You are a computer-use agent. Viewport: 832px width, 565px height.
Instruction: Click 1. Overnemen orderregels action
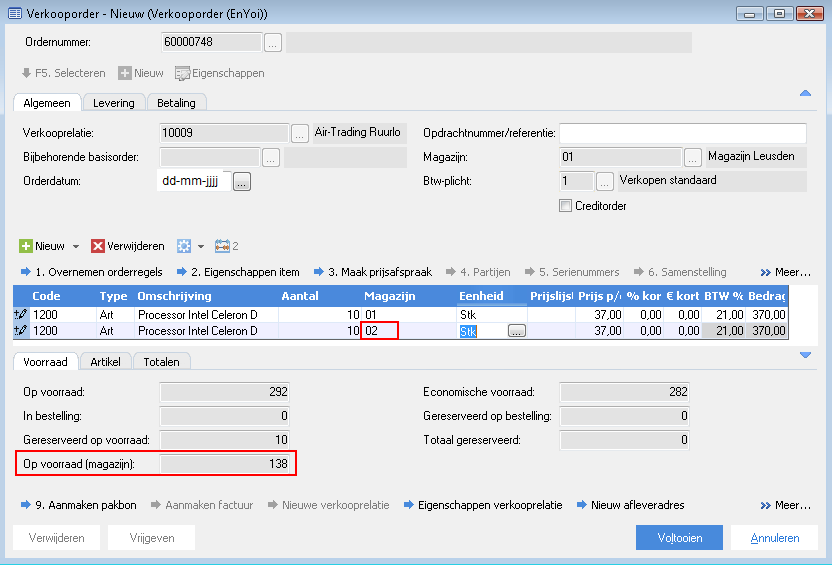[x=91, y=272]
